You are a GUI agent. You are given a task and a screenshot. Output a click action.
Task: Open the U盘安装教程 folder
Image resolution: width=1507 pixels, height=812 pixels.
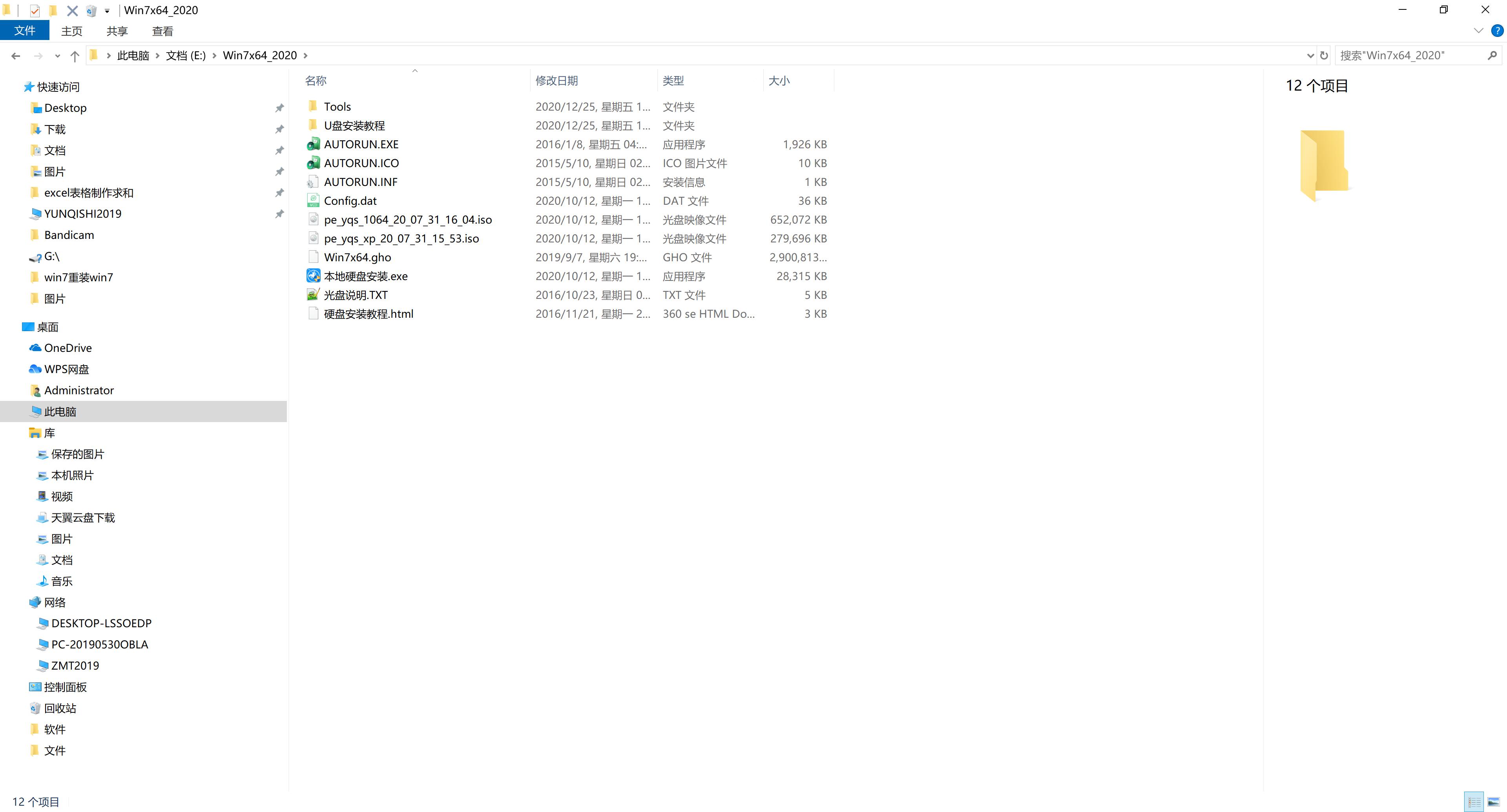[355, 125]
